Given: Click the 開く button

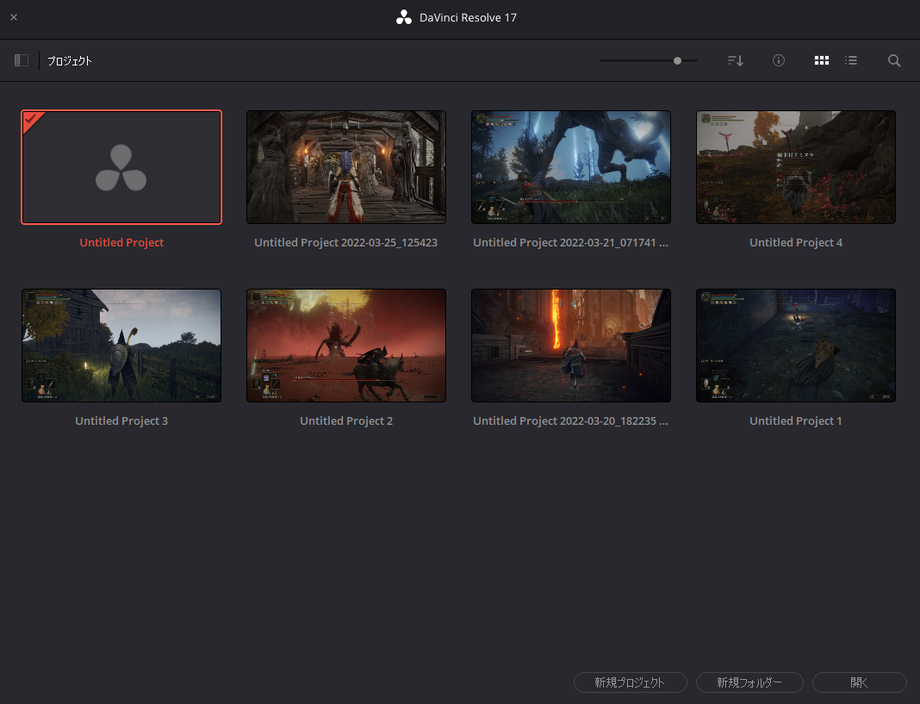Looking at the screenshot, I should click(859, 682).
